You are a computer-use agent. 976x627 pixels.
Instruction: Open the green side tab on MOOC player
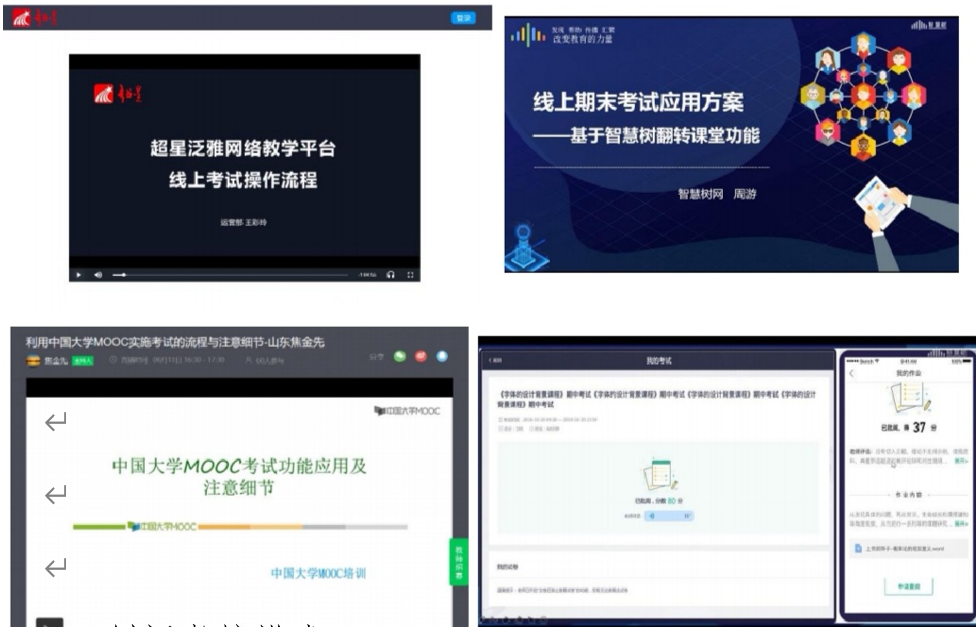tap(458, 561)
